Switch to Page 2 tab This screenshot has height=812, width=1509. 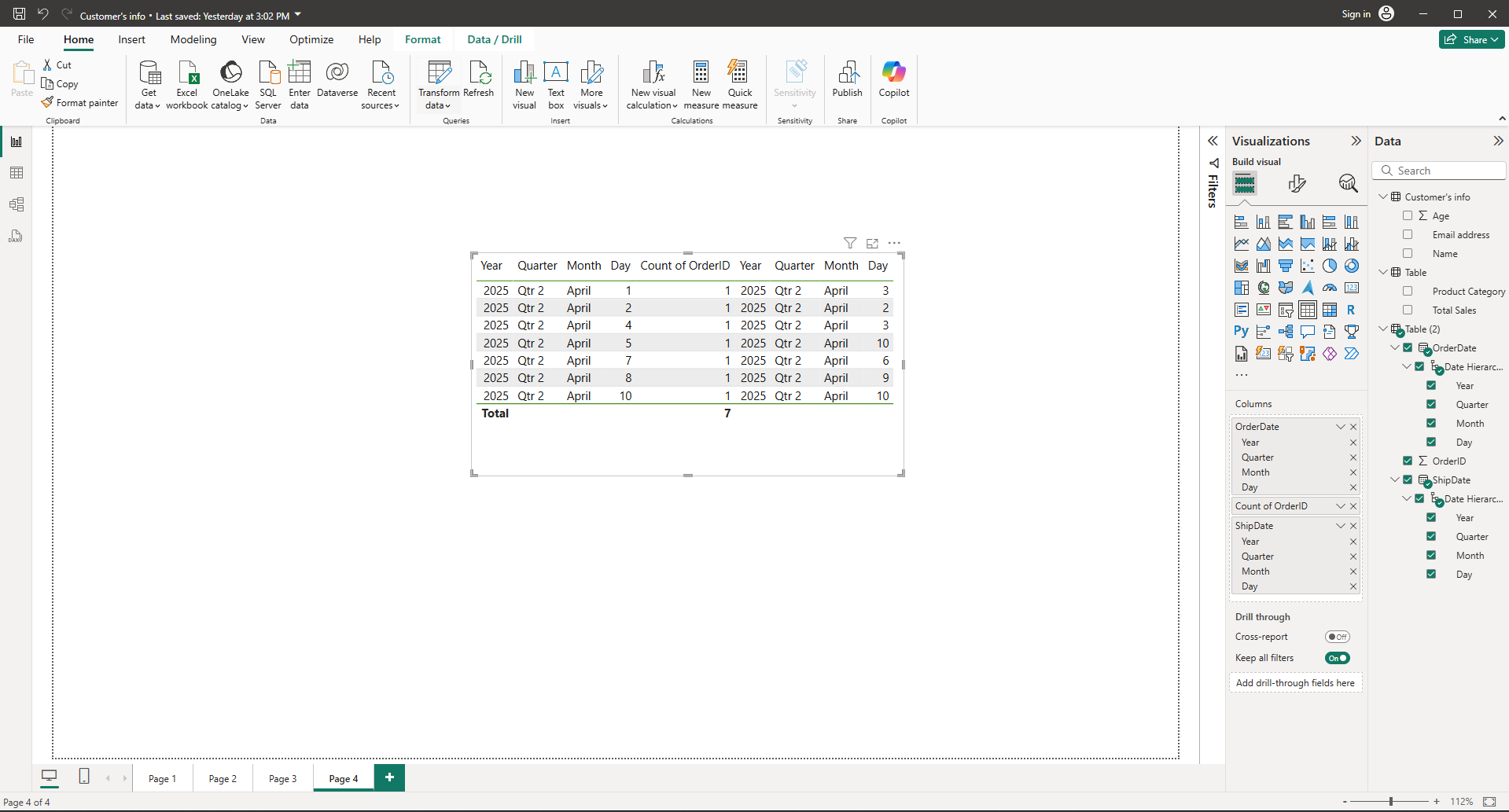(223, 778)
